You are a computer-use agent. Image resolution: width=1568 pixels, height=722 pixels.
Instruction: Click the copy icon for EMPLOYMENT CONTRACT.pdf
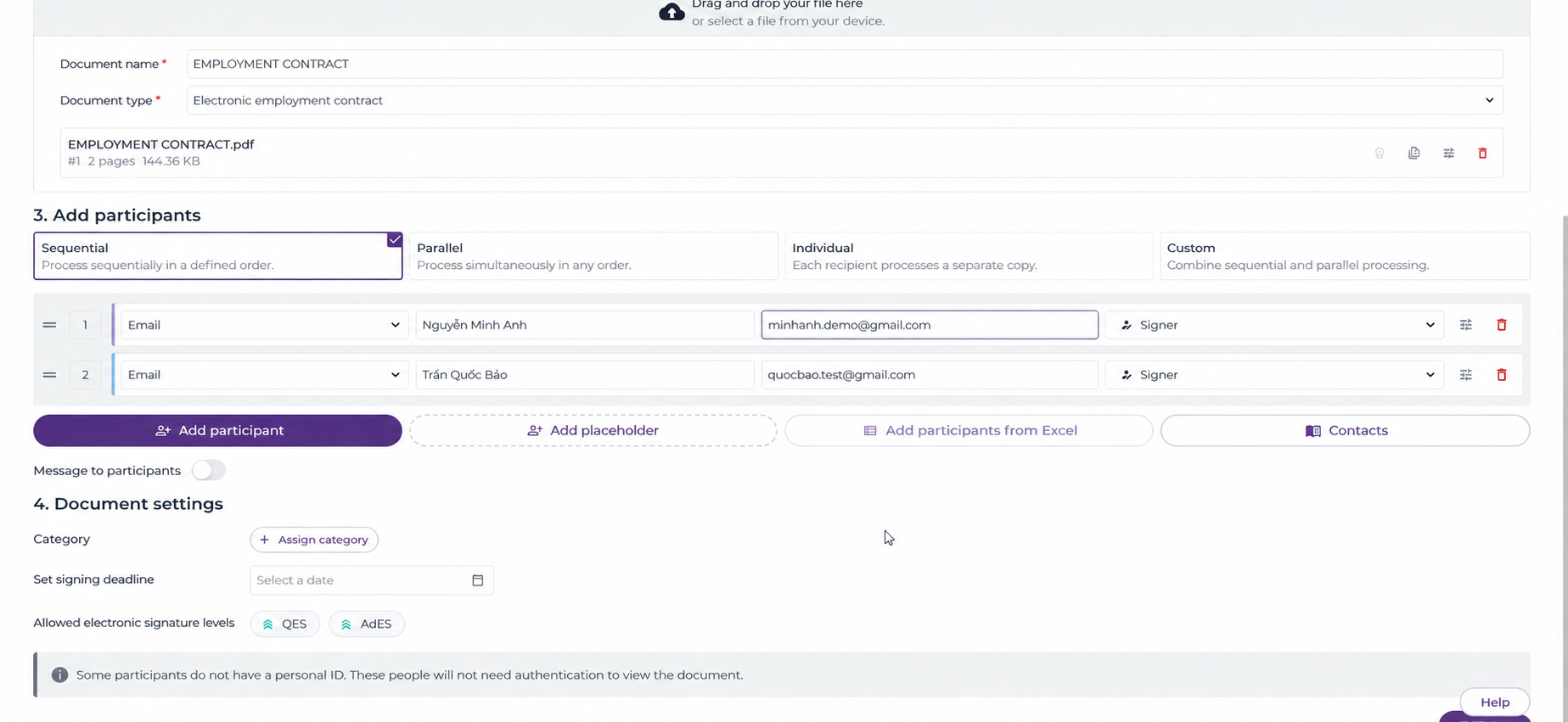(x=1413, y=154)
